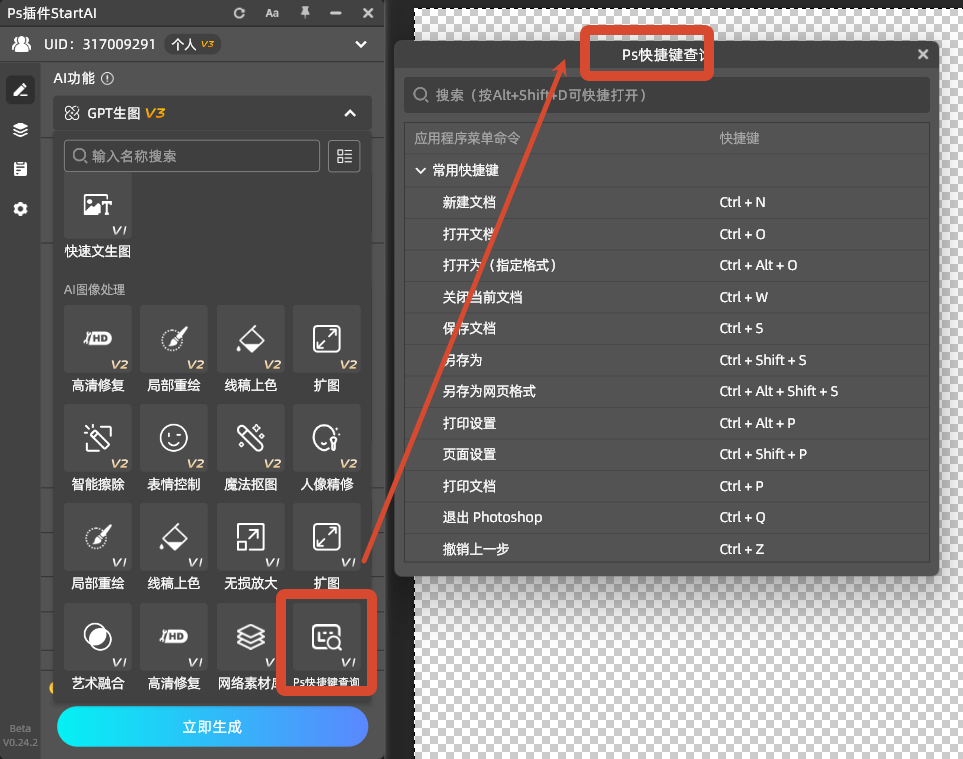Select the V1 高清修复 tool
Image resolution: width=963 pixels, height=759 pixels.
coord(174,647)
